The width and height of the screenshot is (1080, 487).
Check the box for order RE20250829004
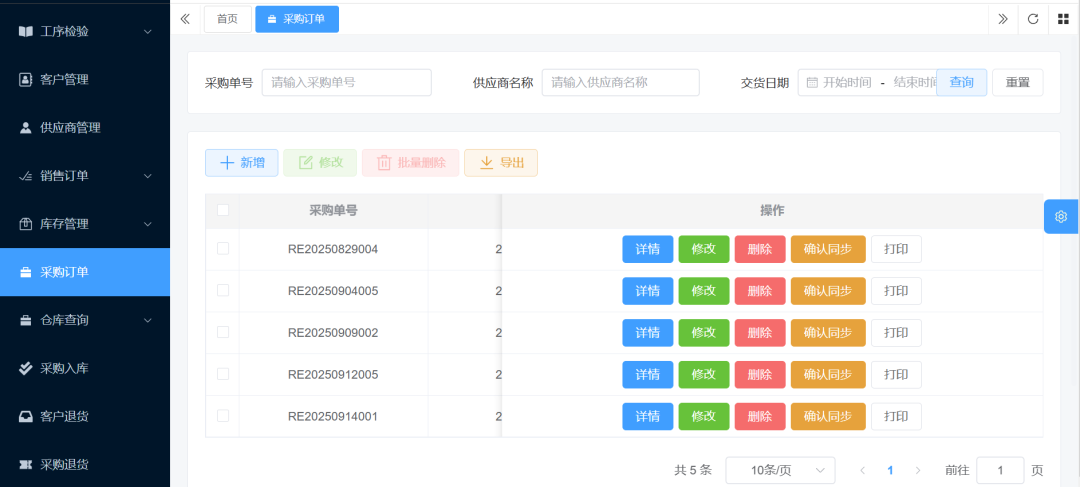pos(223,248)
